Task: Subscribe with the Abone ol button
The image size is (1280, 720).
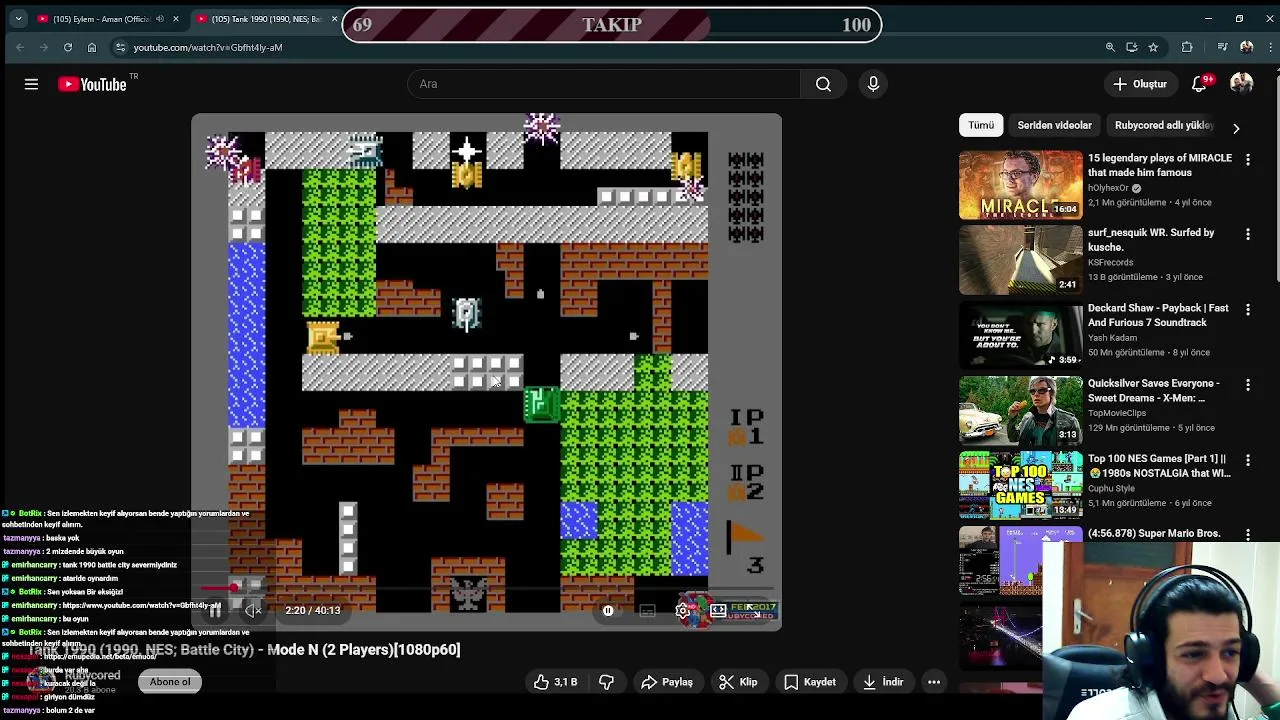Action: (170, 682)
